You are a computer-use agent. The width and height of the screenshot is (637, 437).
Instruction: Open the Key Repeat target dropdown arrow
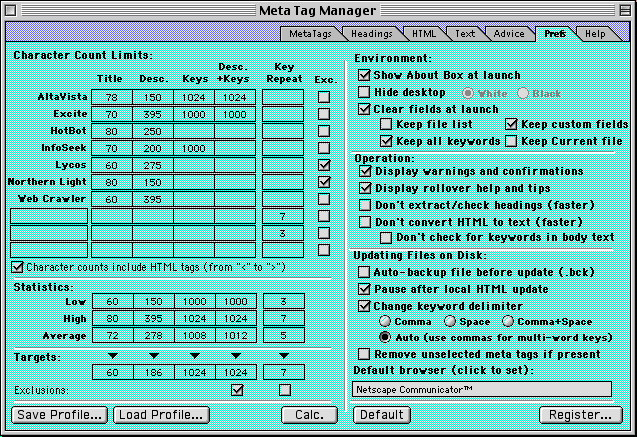coord(284,356)
